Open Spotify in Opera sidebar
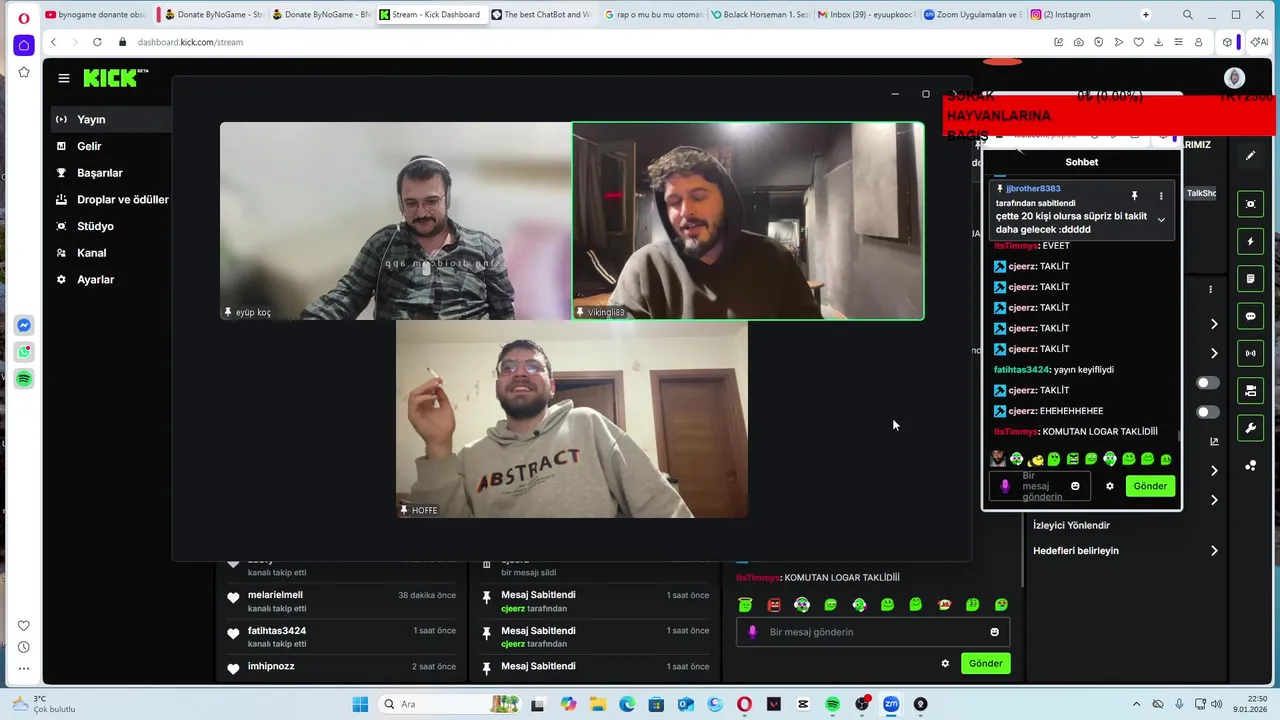Screen dimensions: 1280x720 coord(24,379)
